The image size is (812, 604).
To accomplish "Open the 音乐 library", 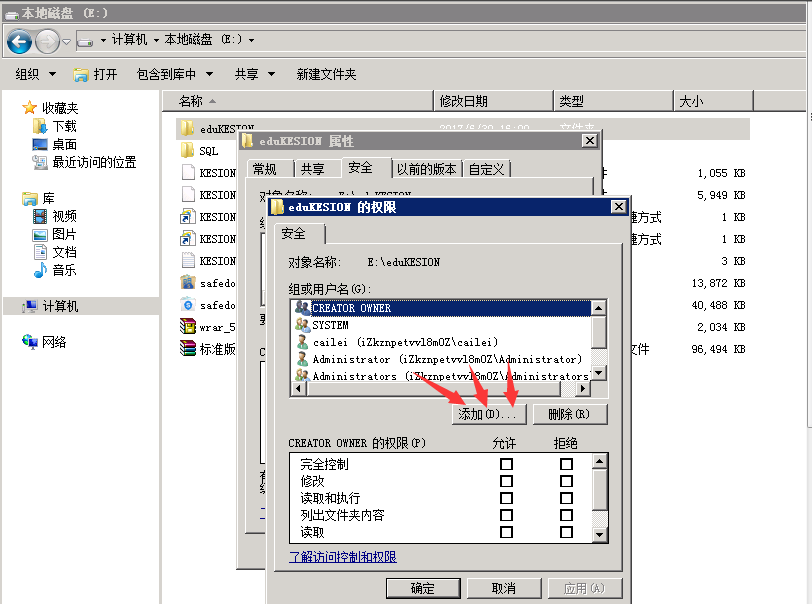I will point(63,270).
